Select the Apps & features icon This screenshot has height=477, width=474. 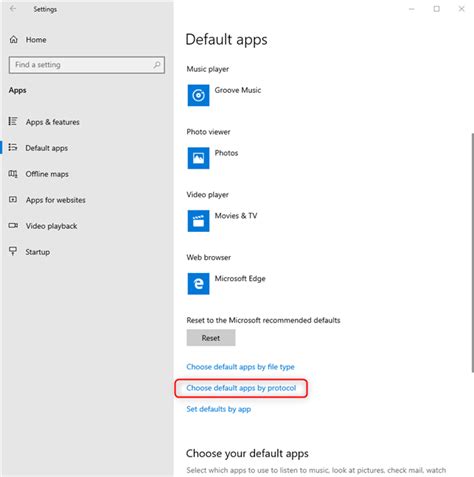[13, 121]
